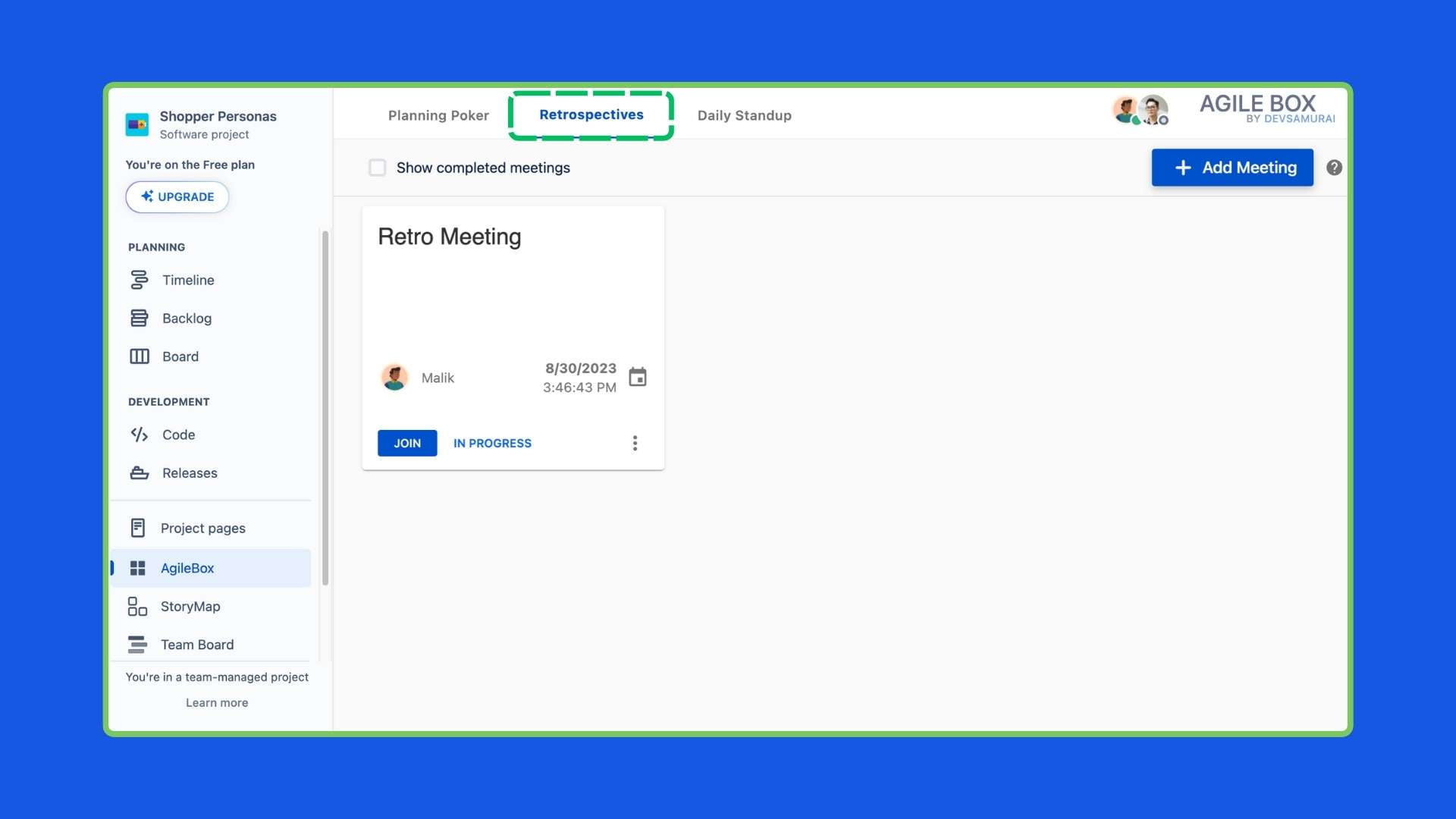Open the calendar icon on Retro Meeting card
Viewport: 1456px width, 819px height.
638,377
